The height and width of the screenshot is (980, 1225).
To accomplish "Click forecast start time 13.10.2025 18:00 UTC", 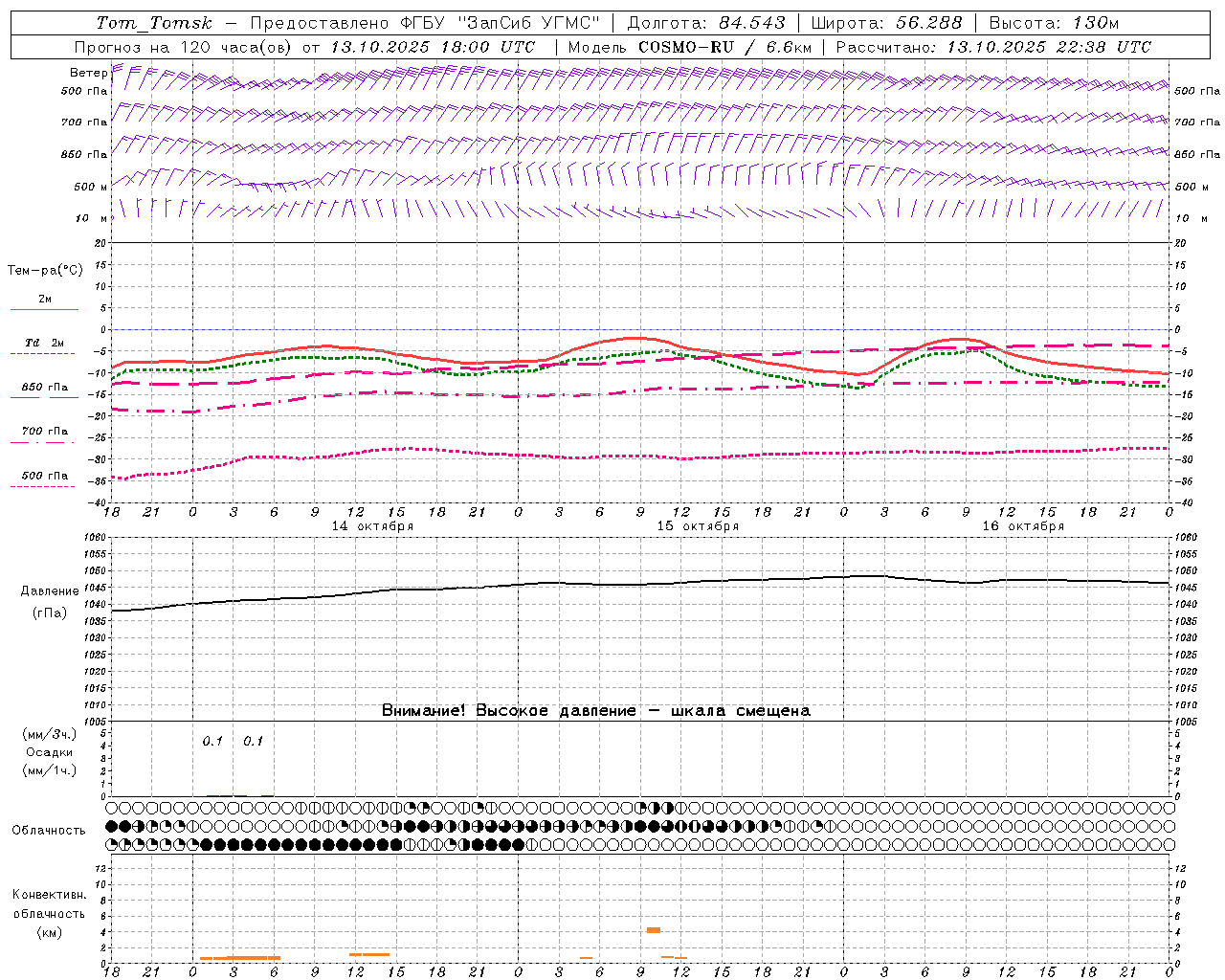I will [433, 47].
